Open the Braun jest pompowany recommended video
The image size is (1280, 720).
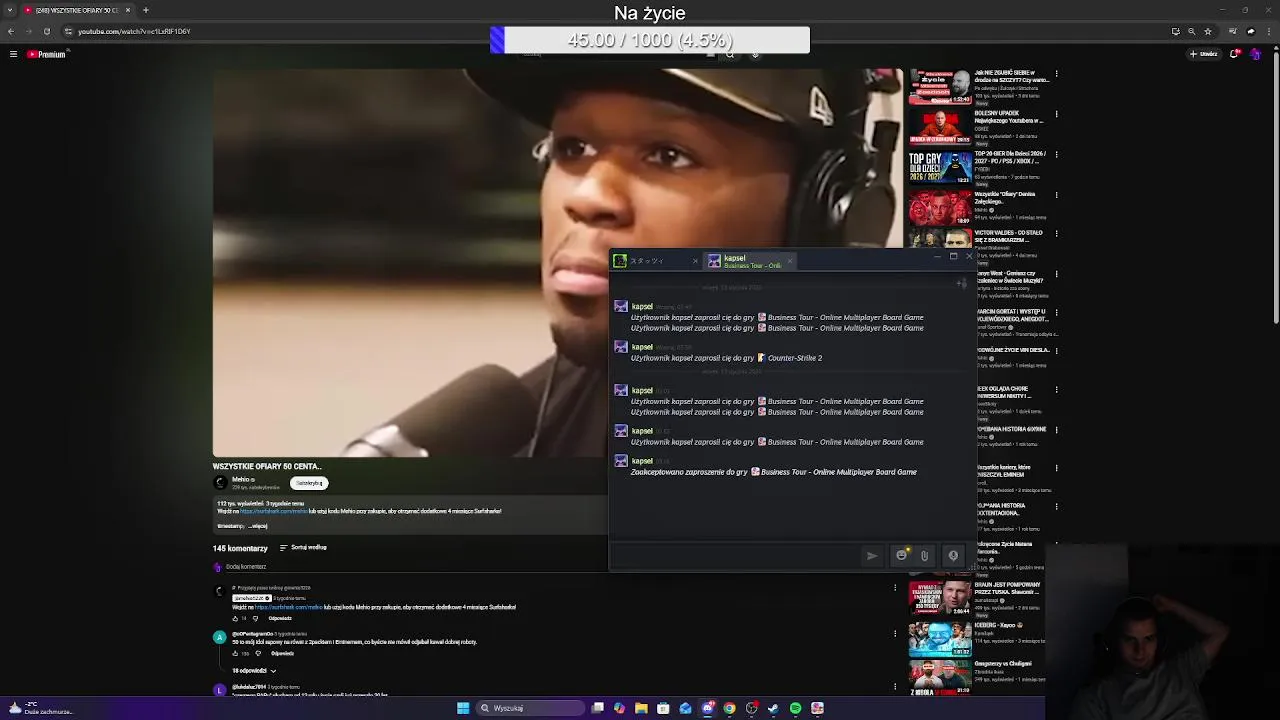(x=939, y=598)
